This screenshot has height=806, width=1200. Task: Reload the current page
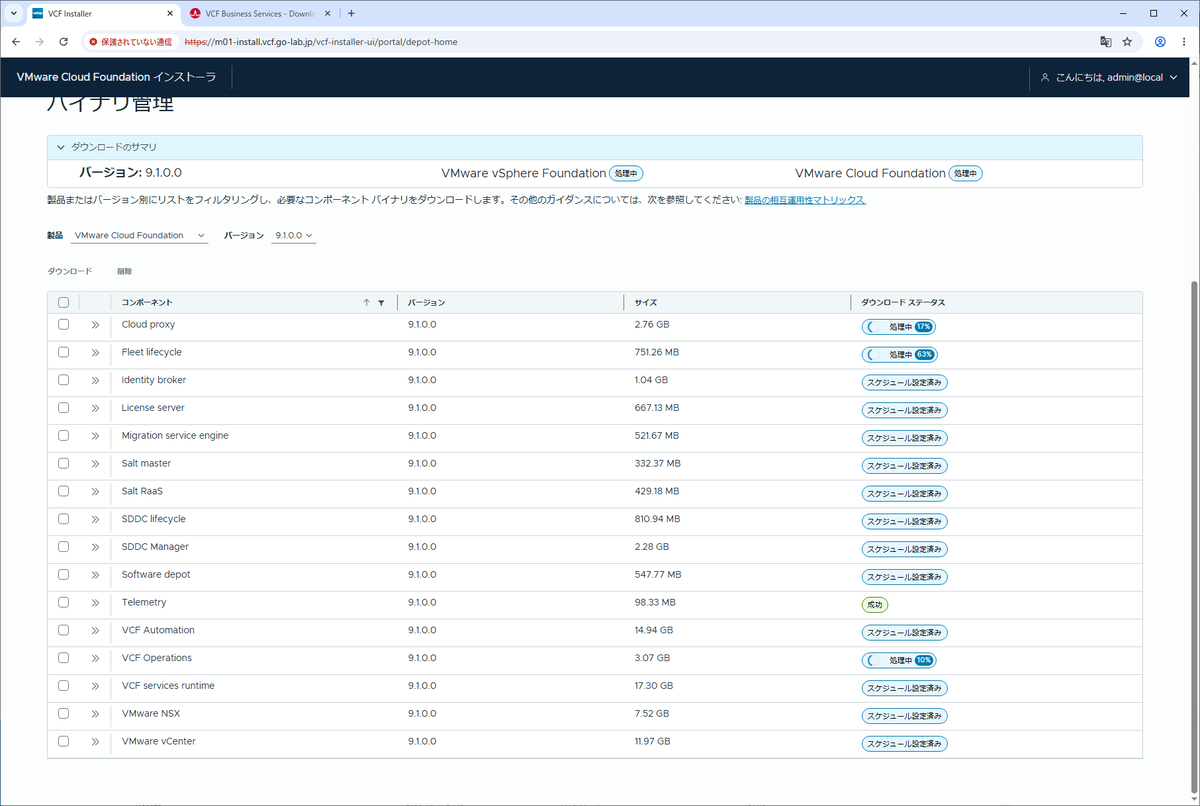63,42
